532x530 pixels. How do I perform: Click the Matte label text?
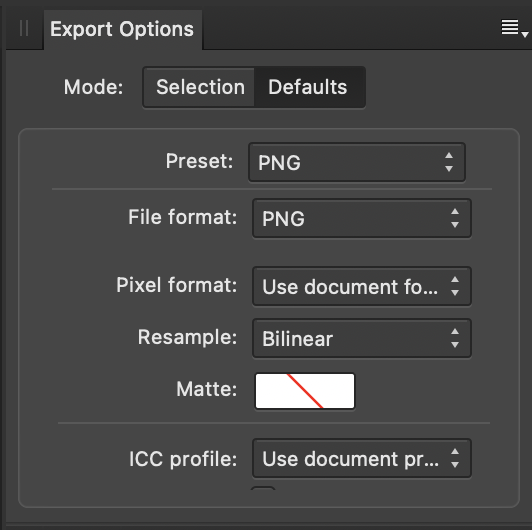206,389
